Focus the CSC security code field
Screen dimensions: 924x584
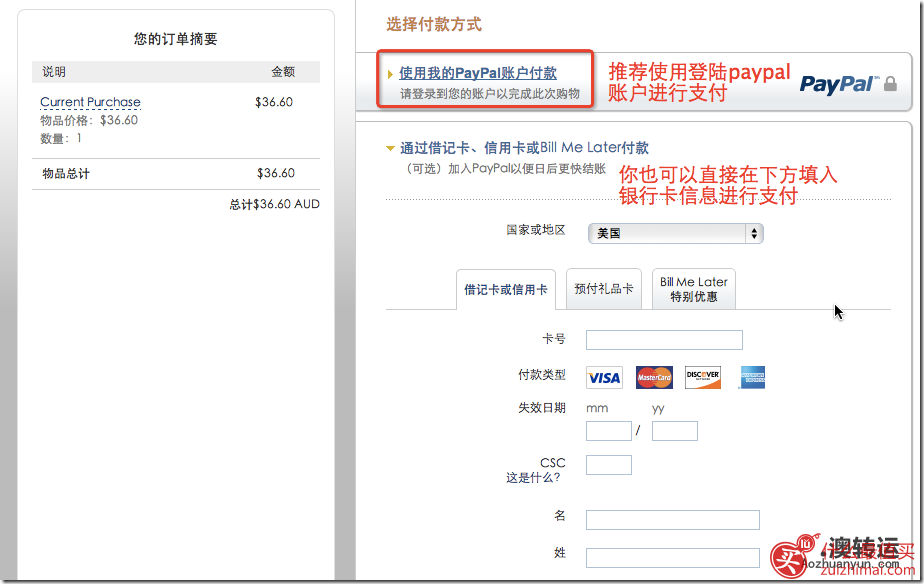click(609, 465)
